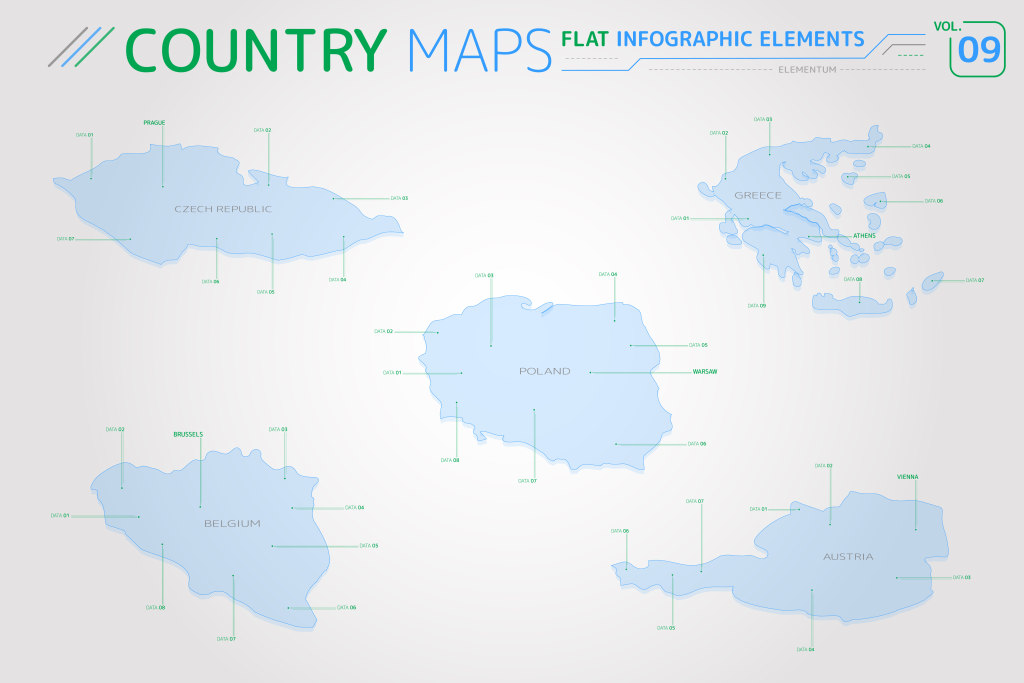Click FLAT INFOGRAPHIC ELEMENTS heading

713,40
